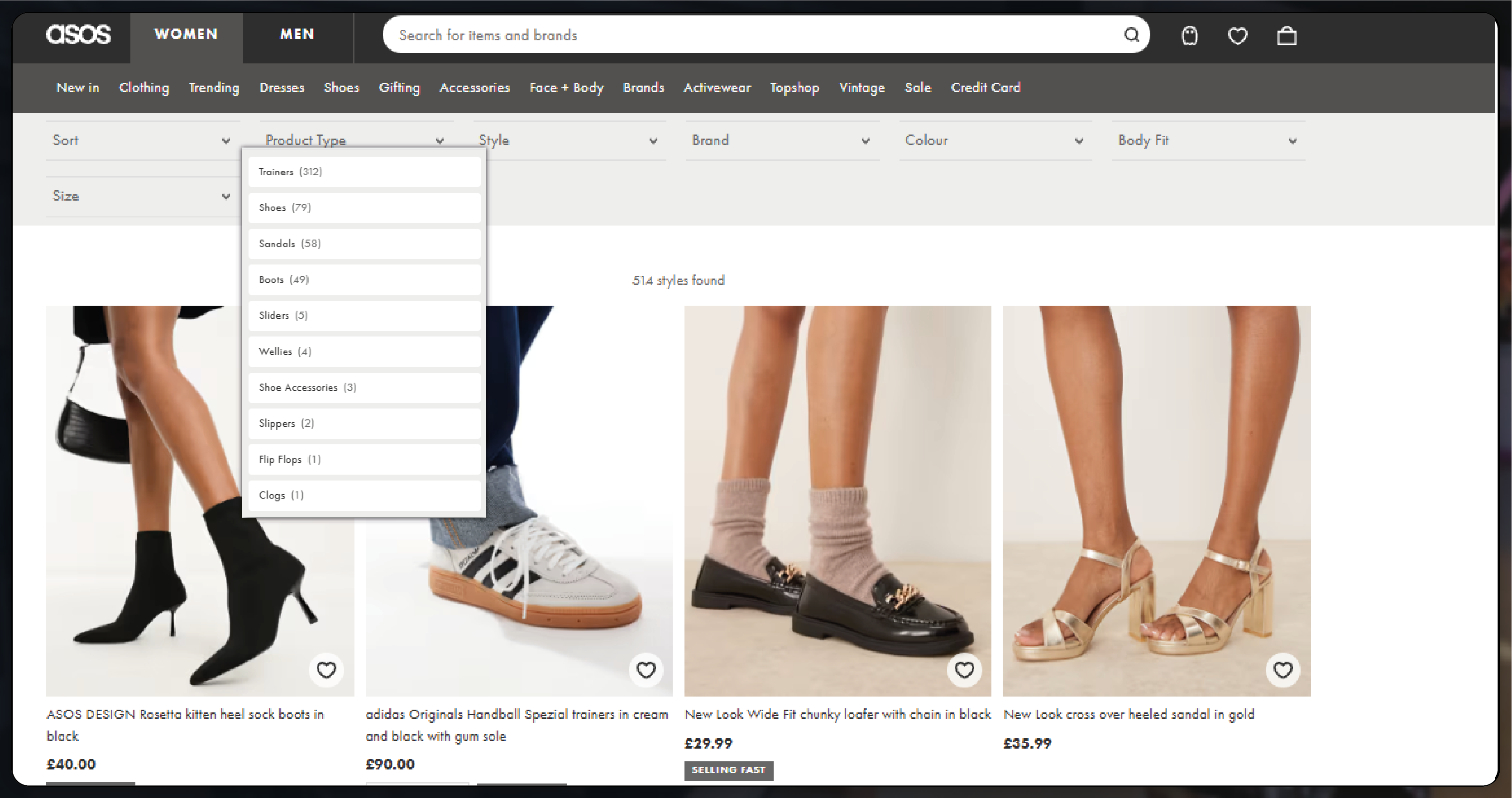Select Sandals (58) product type
1512x798 pixels.
[364, 243]
